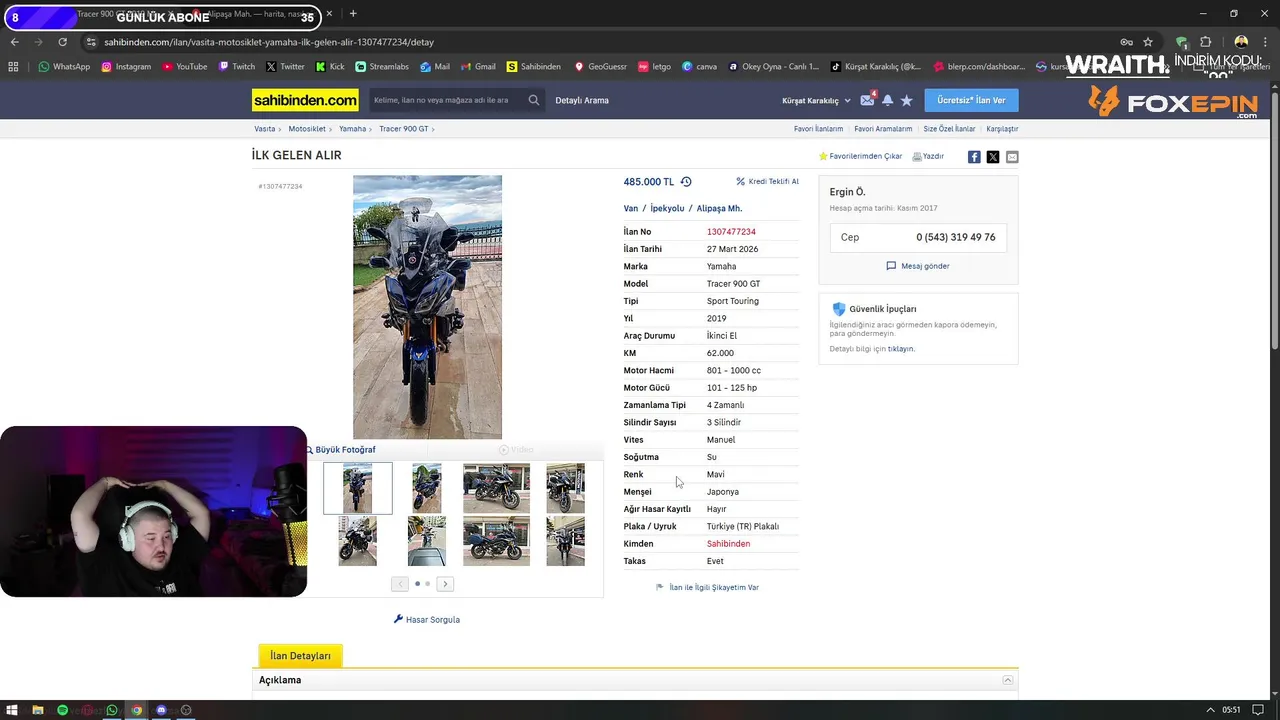The height and width of the screenshot is (720, 1280).
Task: Click the Chrome address bar URL
Action: tap(269, 42)
